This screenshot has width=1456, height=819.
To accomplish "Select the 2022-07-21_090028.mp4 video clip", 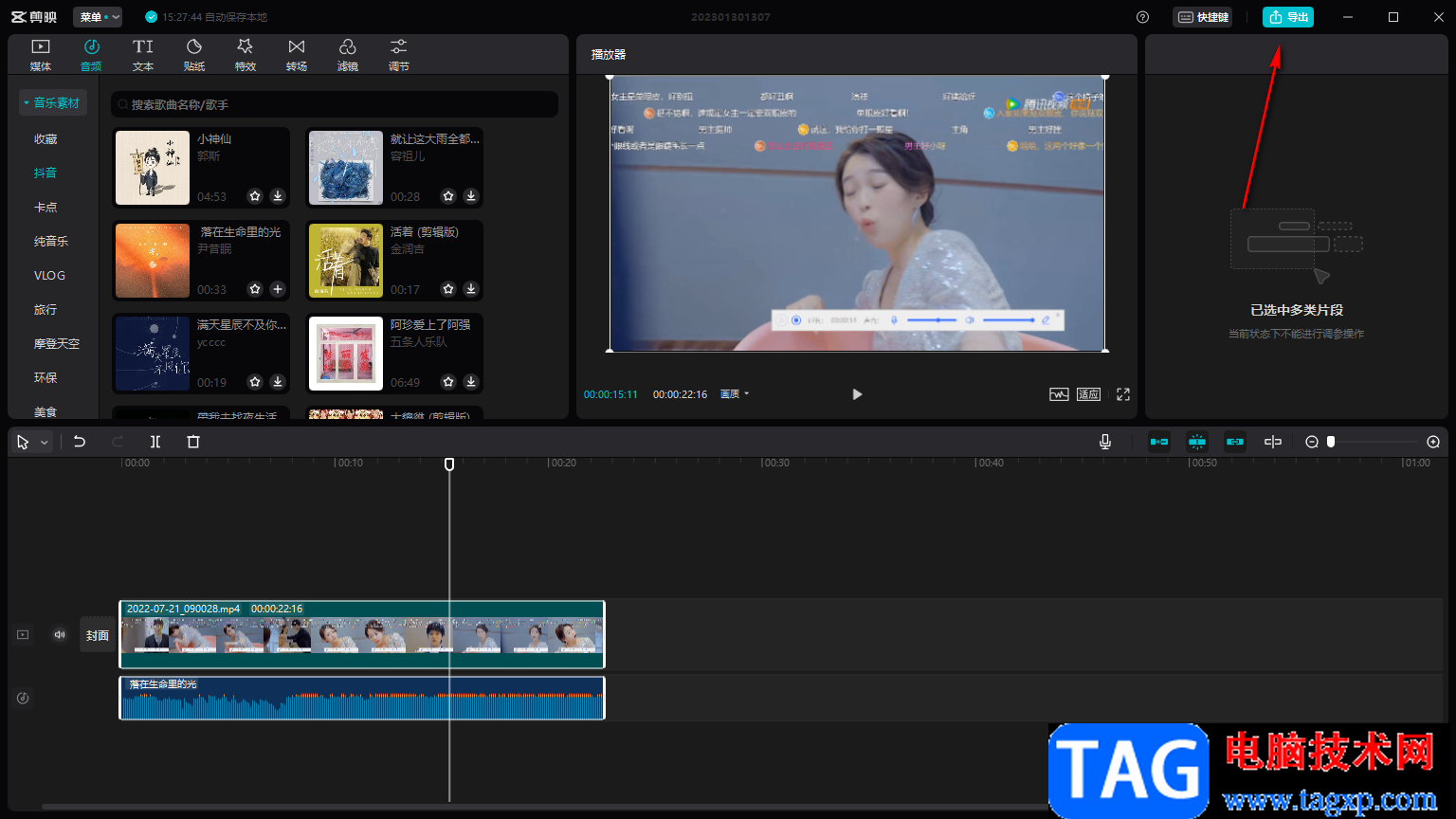I will [x=362, y=634].
